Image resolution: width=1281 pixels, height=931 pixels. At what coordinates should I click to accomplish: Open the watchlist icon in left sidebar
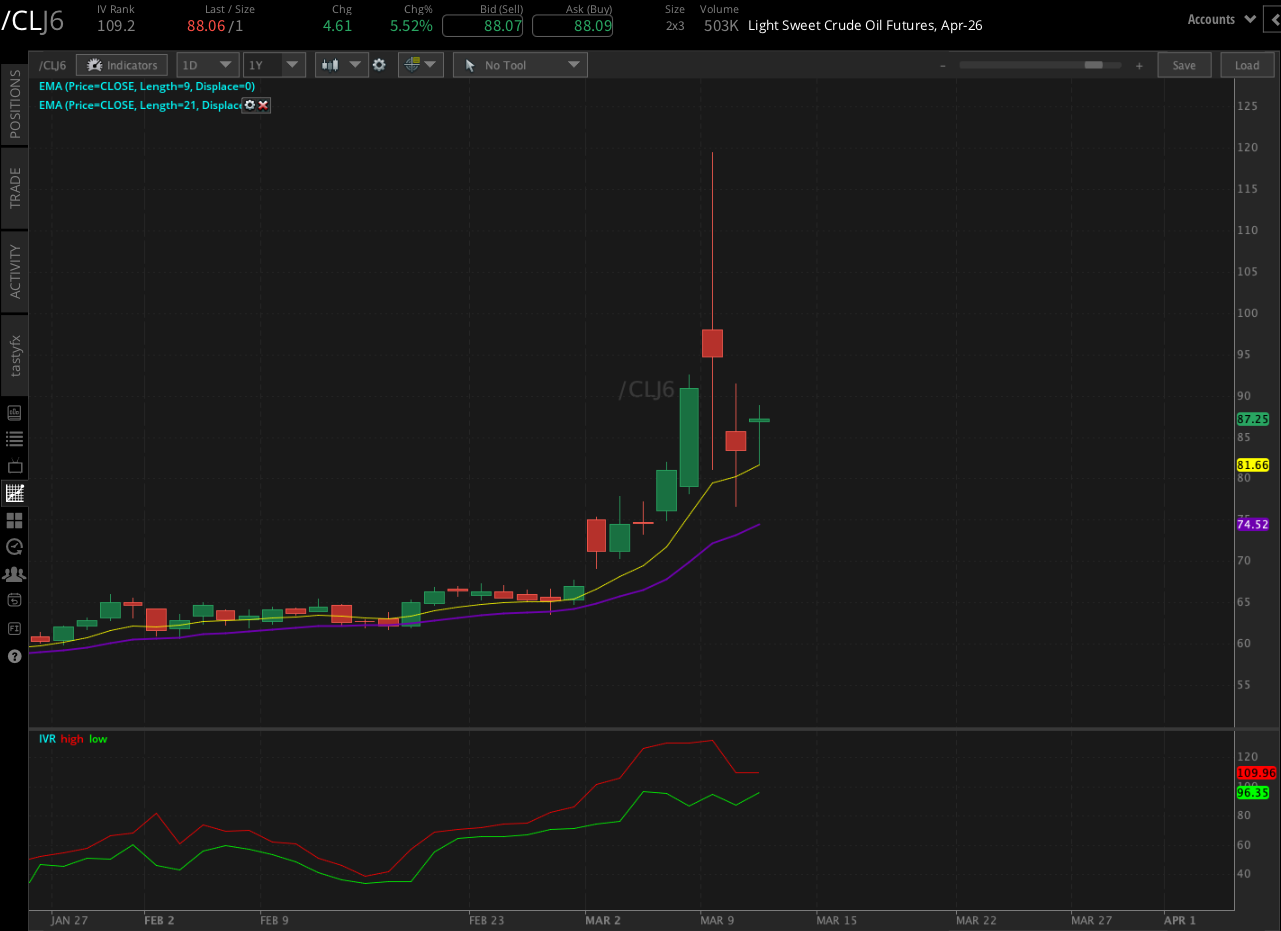pos(14,438)
